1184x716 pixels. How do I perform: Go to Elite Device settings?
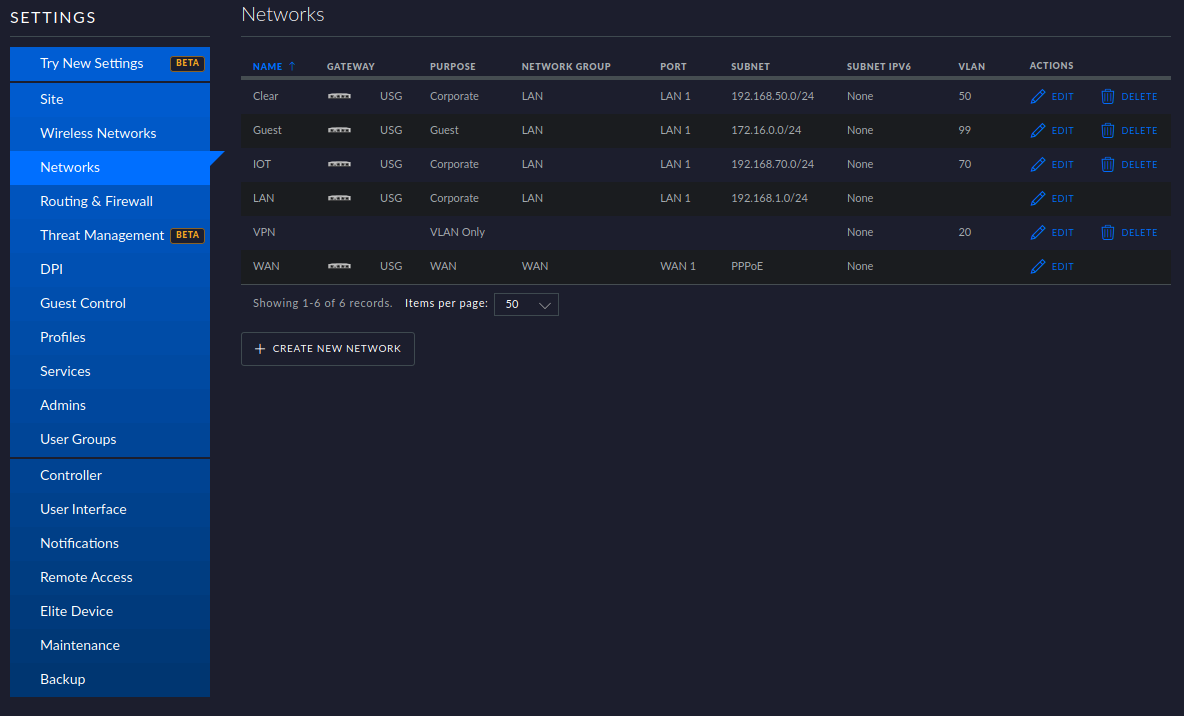pos(110,611)
